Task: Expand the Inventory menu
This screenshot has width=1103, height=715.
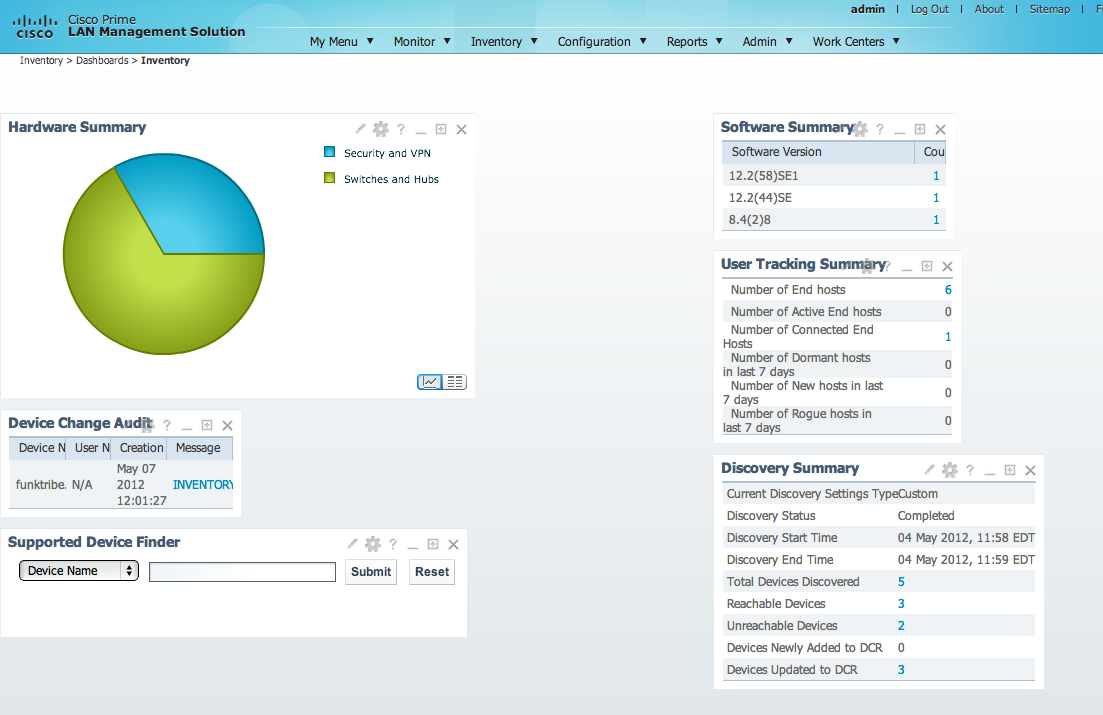Action: (x=504, y=42)
